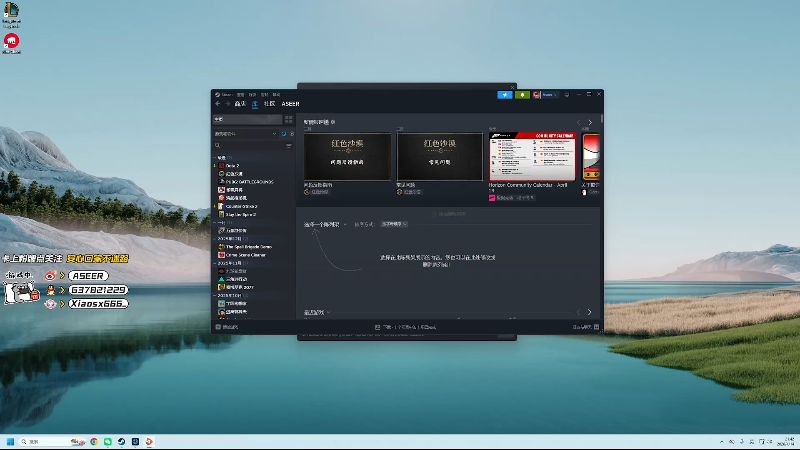
Task: Open the Friends menu in Steam menu bar
Action: [253, 94]
